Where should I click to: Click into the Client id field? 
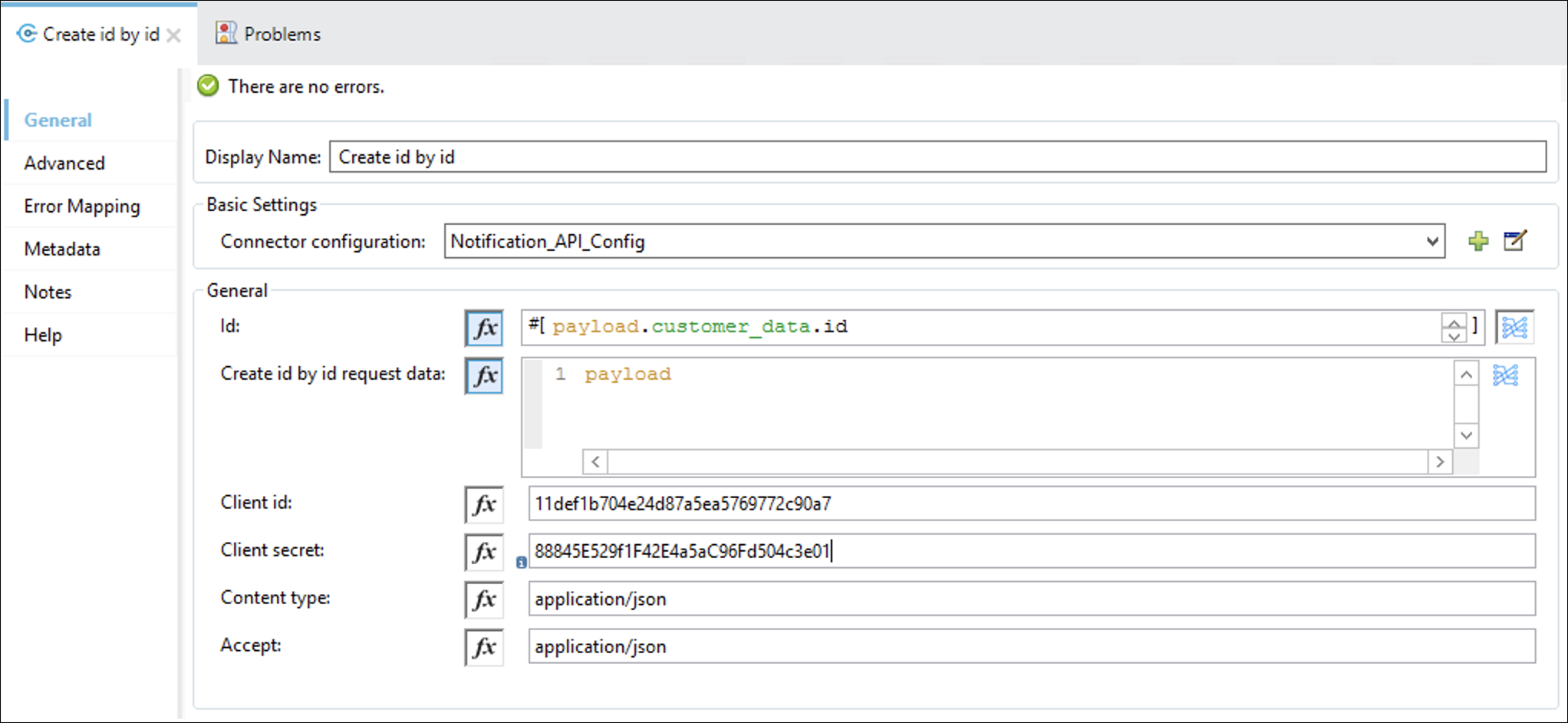[1032, 503]
